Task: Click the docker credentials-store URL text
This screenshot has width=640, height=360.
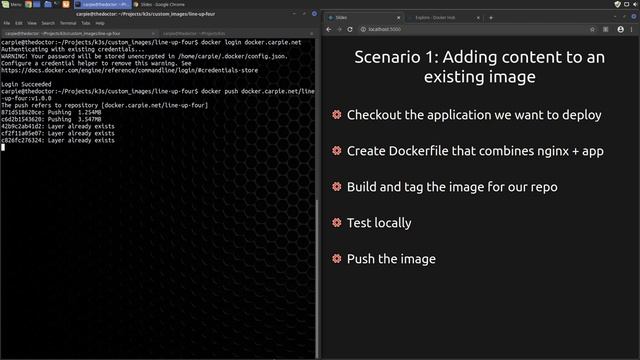Action: 129,70
